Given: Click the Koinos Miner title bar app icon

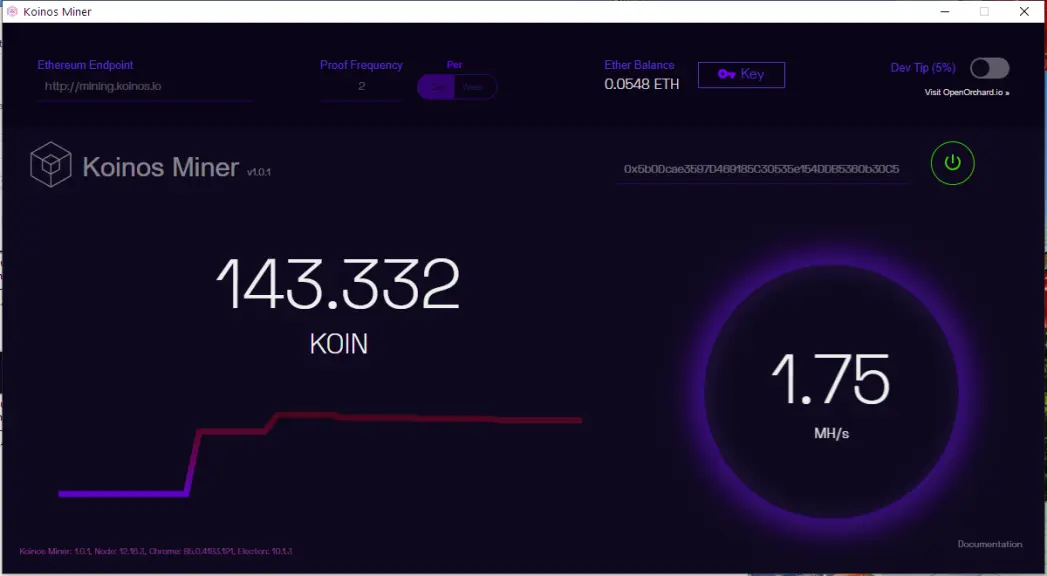Looking at the screenshot, I should click(x=11, y=11).
